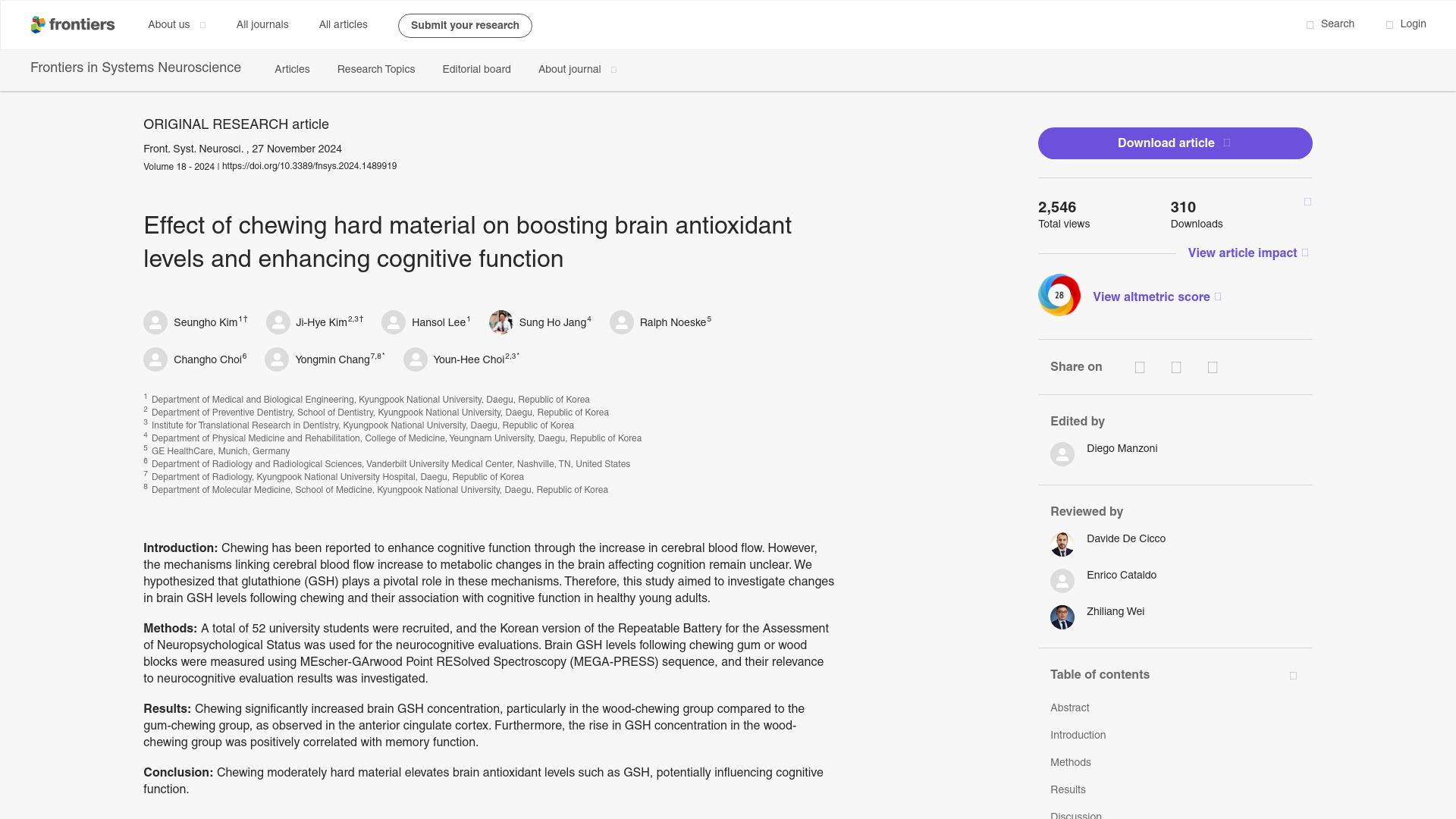Image resolution: width=1456 pixels, height=819 pixels.
Task: Click first Share on social icon
Action: 1140,368
